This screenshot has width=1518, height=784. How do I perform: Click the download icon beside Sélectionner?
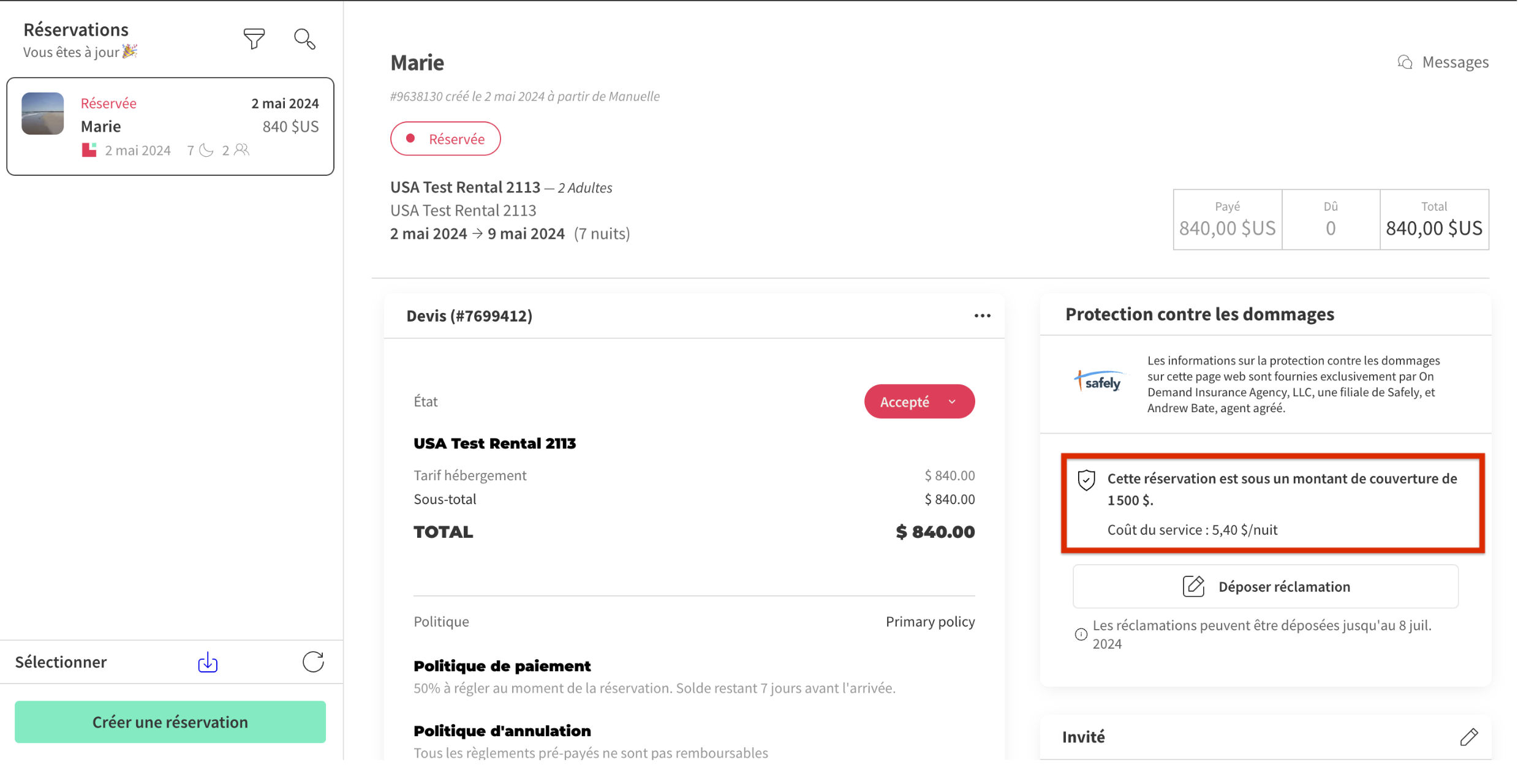(208, 662)
